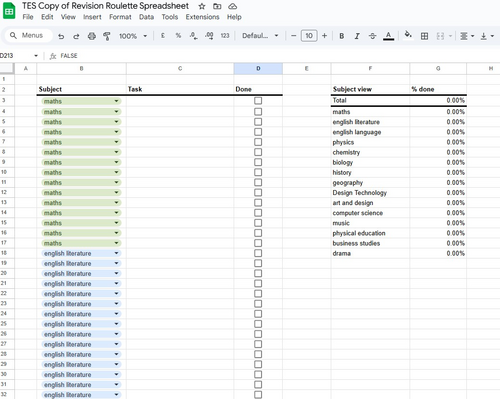Open the name box dropdown arrow
Image resolution: width=500 pixels, height=399 pixels.
click(36, 56)
